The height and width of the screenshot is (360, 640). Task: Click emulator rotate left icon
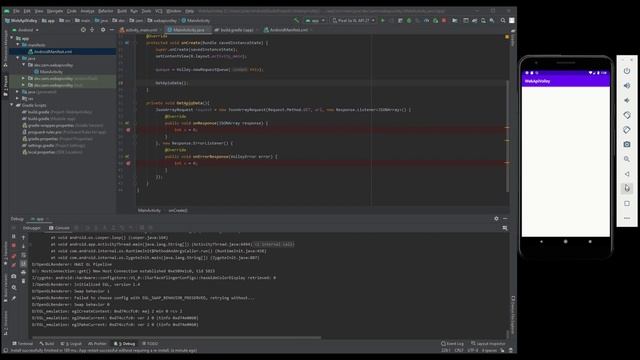[x=627, y=115]
